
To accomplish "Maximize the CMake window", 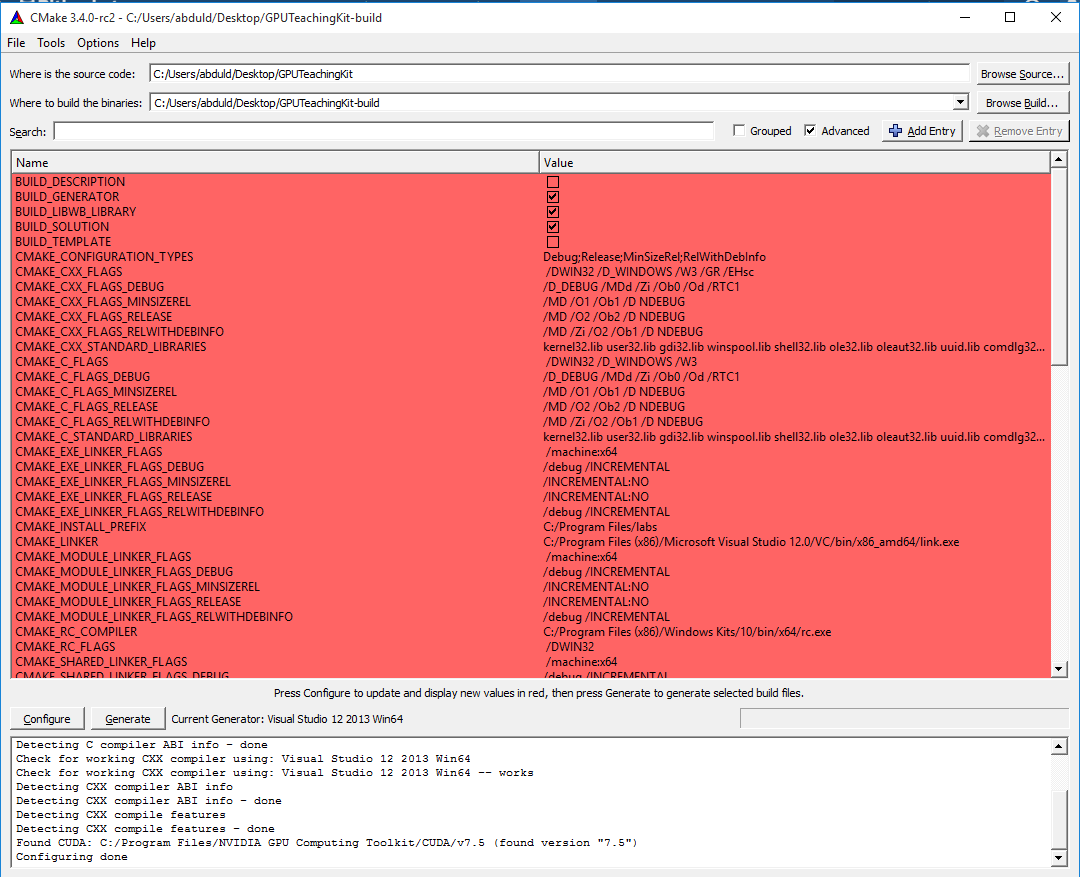I will coord(1010,17).
